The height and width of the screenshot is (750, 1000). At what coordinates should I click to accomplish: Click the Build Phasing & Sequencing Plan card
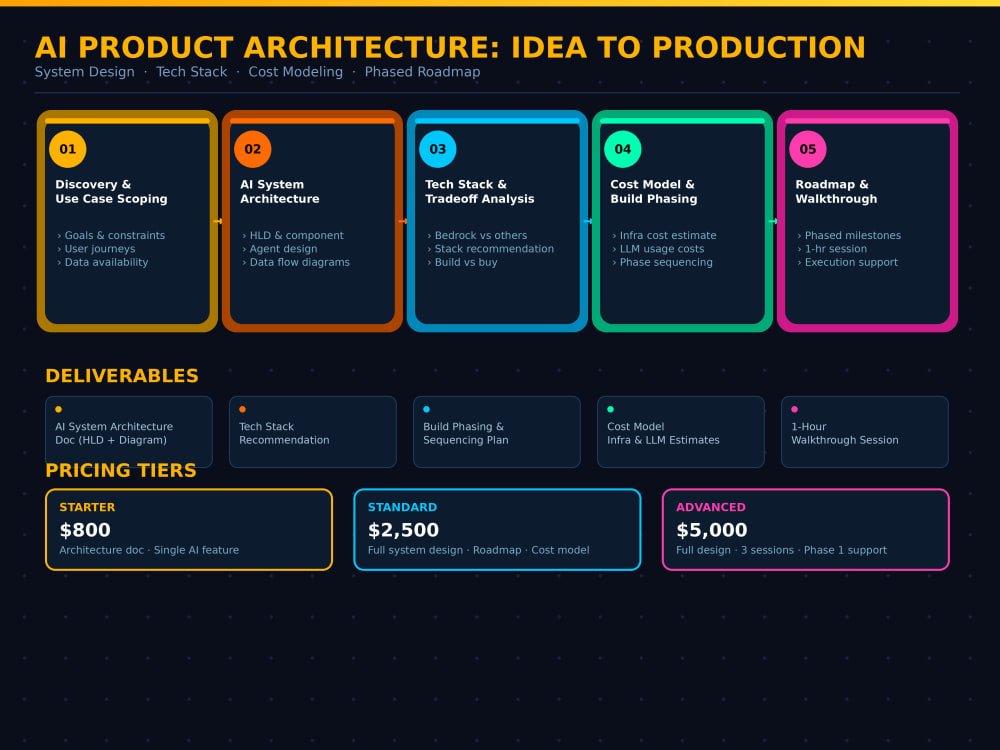pos(497,432)
